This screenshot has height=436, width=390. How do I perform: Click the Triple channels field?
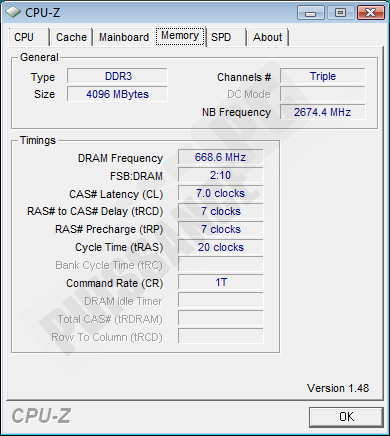[x=323, y=76]
